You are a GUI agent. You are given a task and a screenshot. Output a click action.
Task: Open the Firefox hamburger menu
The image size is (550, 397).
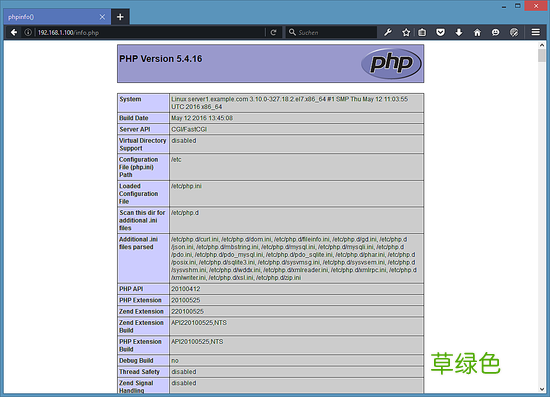pos(536,32)
